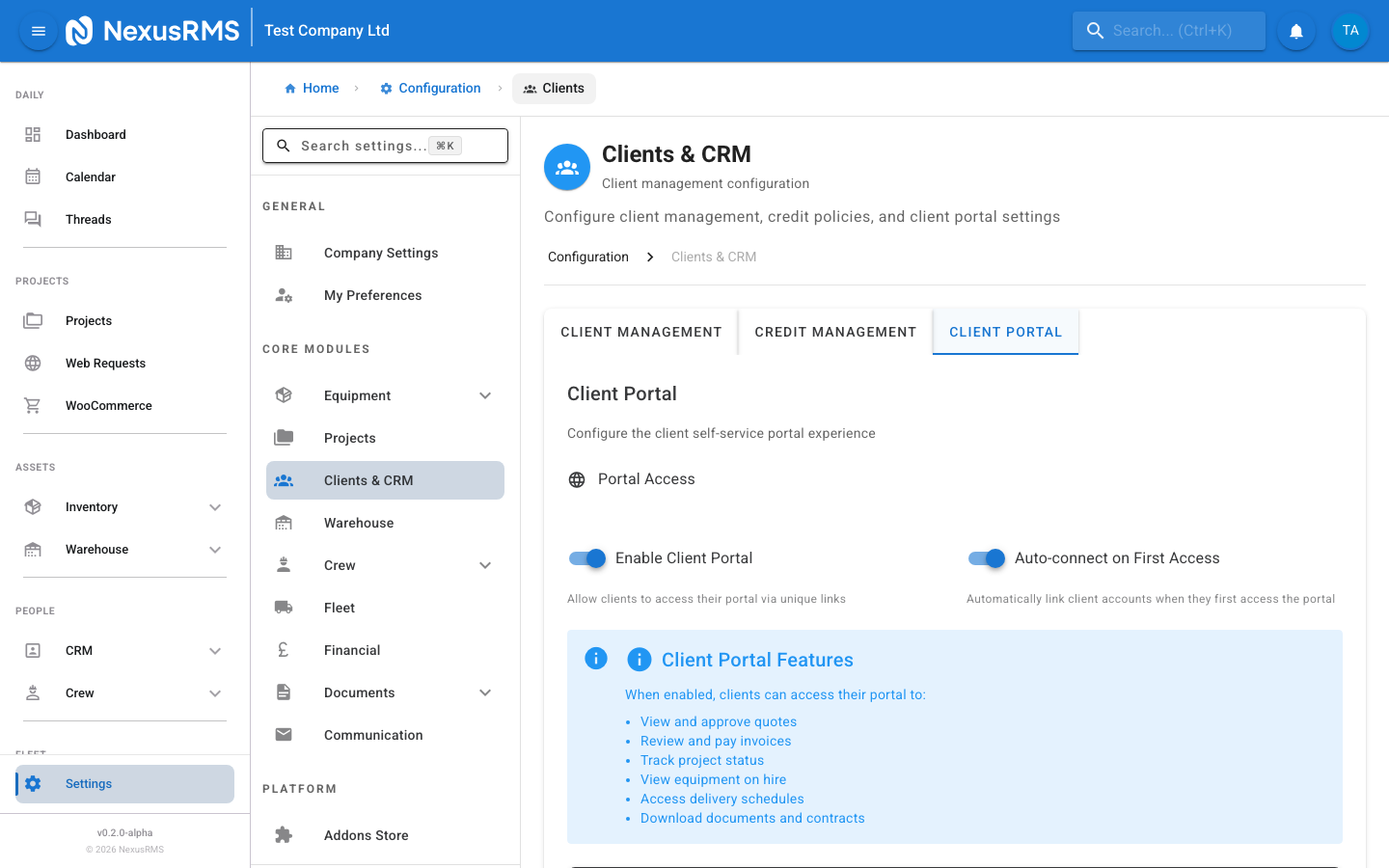Open Company Settings in the settings list

pos(381,253)
